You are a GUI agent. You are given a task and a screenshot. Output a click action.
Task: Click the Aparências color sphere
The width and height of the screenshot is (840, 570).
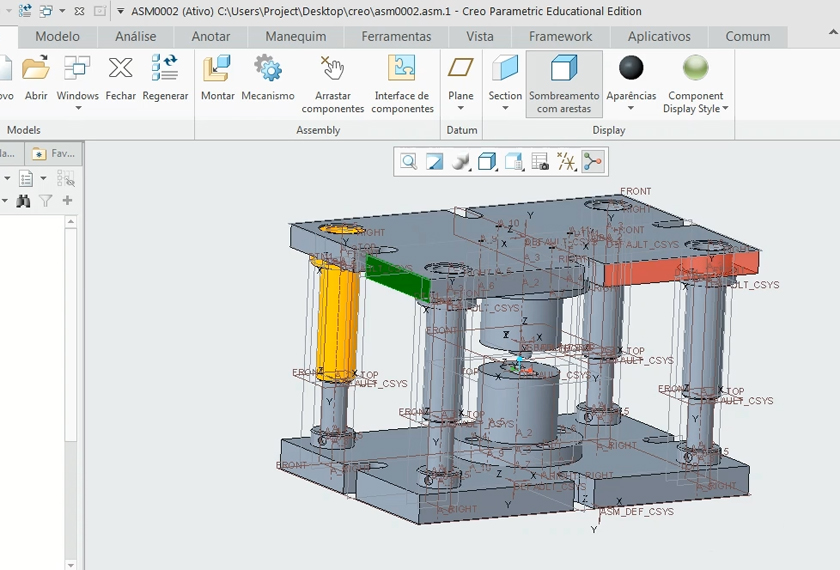(631, 68)
